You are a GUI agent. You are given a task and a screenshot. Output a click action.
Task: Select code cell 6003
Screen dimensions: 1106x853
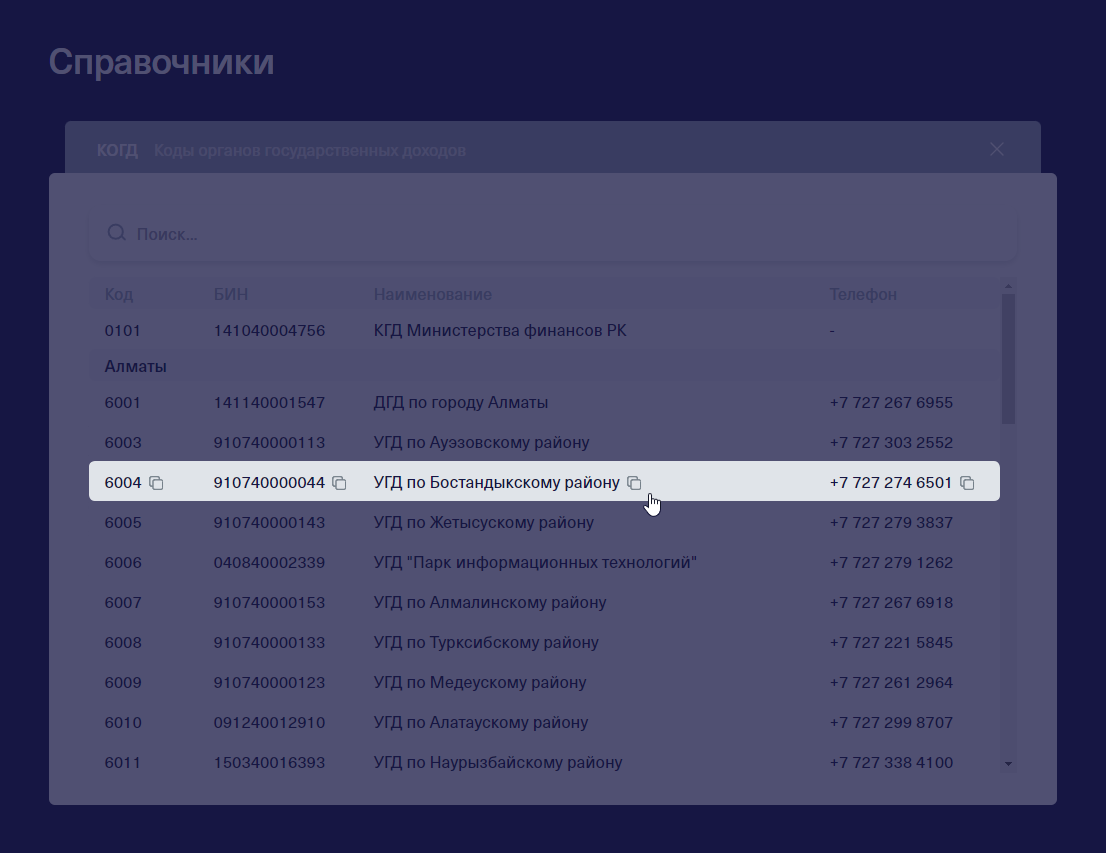tap(123, 442)
